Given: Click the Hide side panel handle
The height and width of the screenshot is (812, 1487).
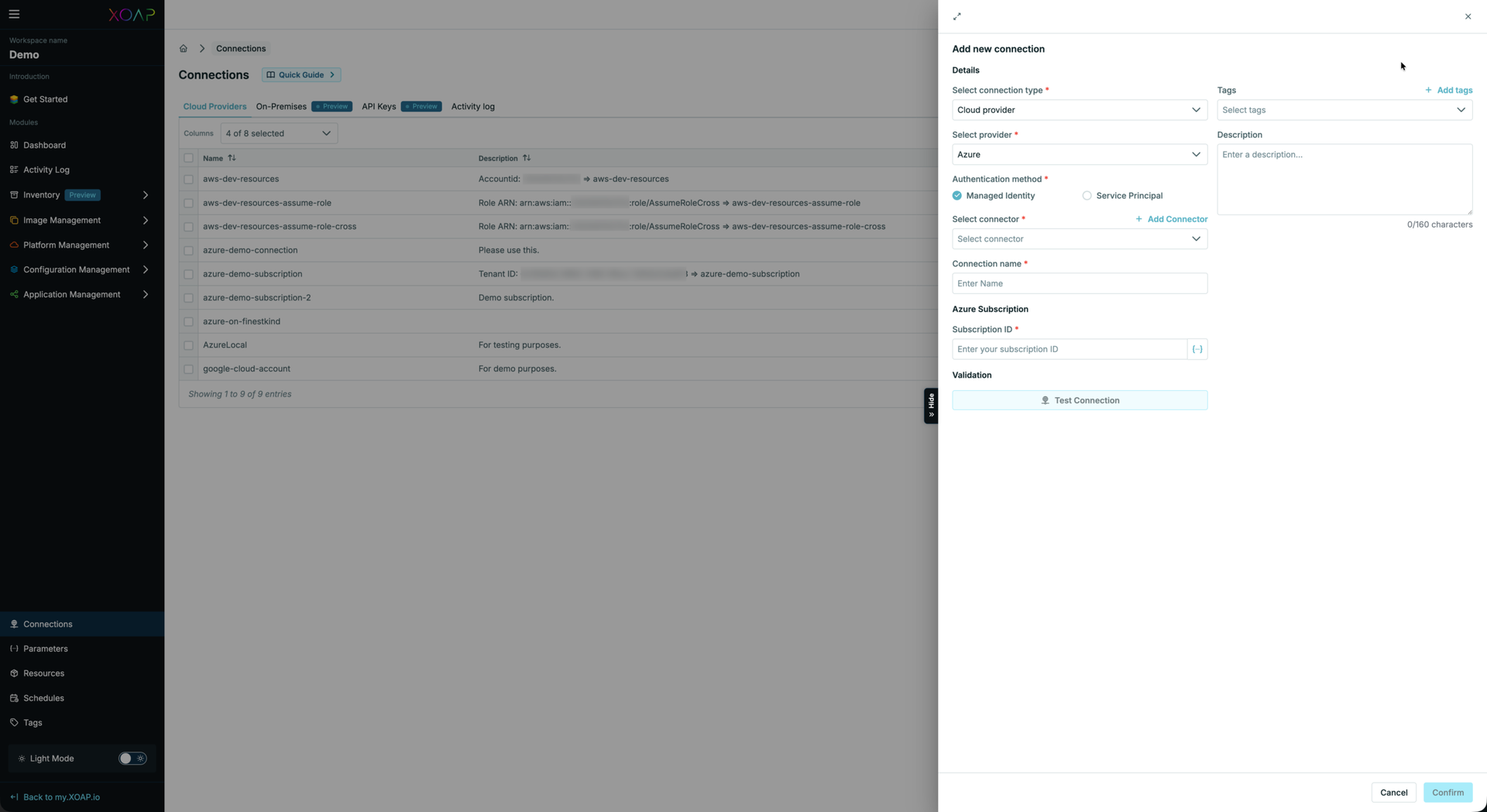Looking at the screenshot, I should click(931, 406).
